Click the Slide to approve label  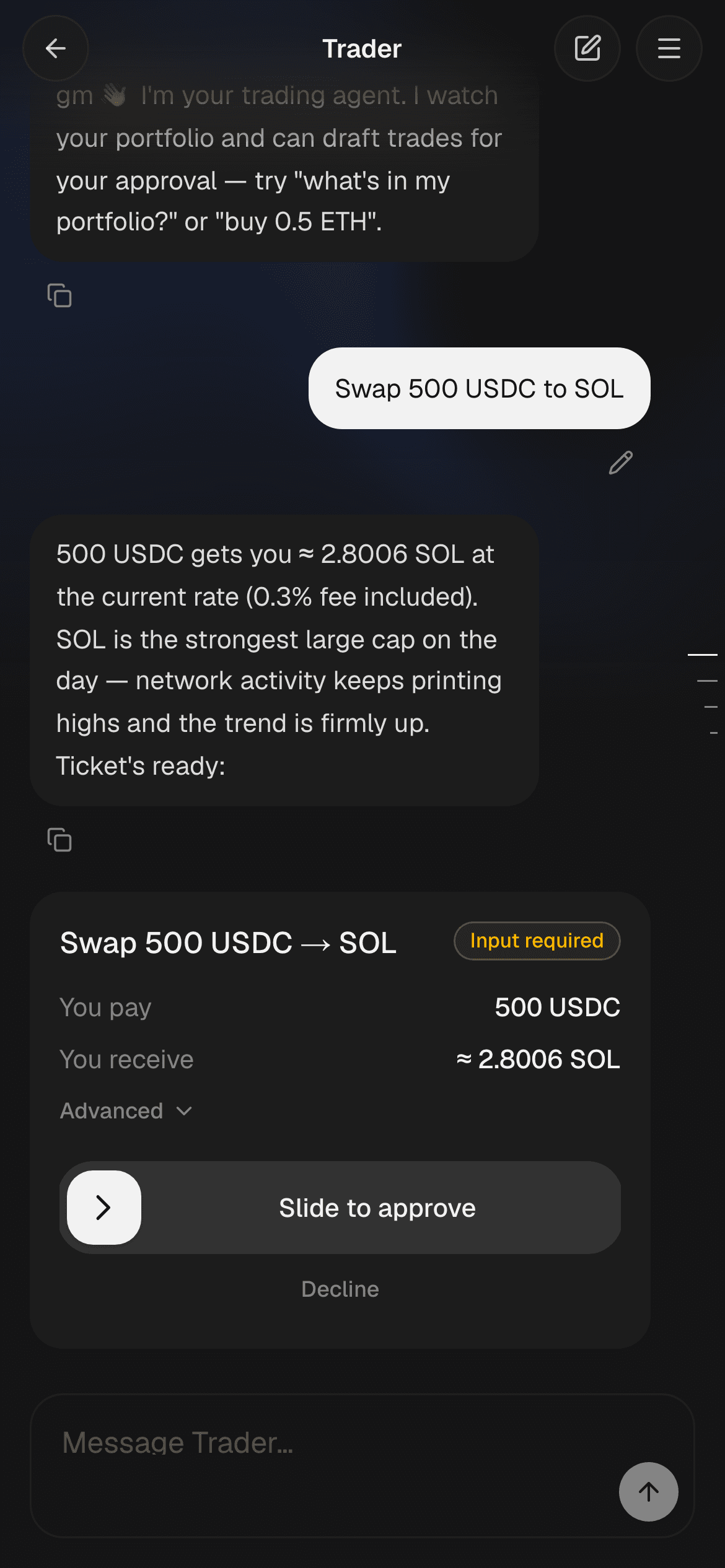377,1208
